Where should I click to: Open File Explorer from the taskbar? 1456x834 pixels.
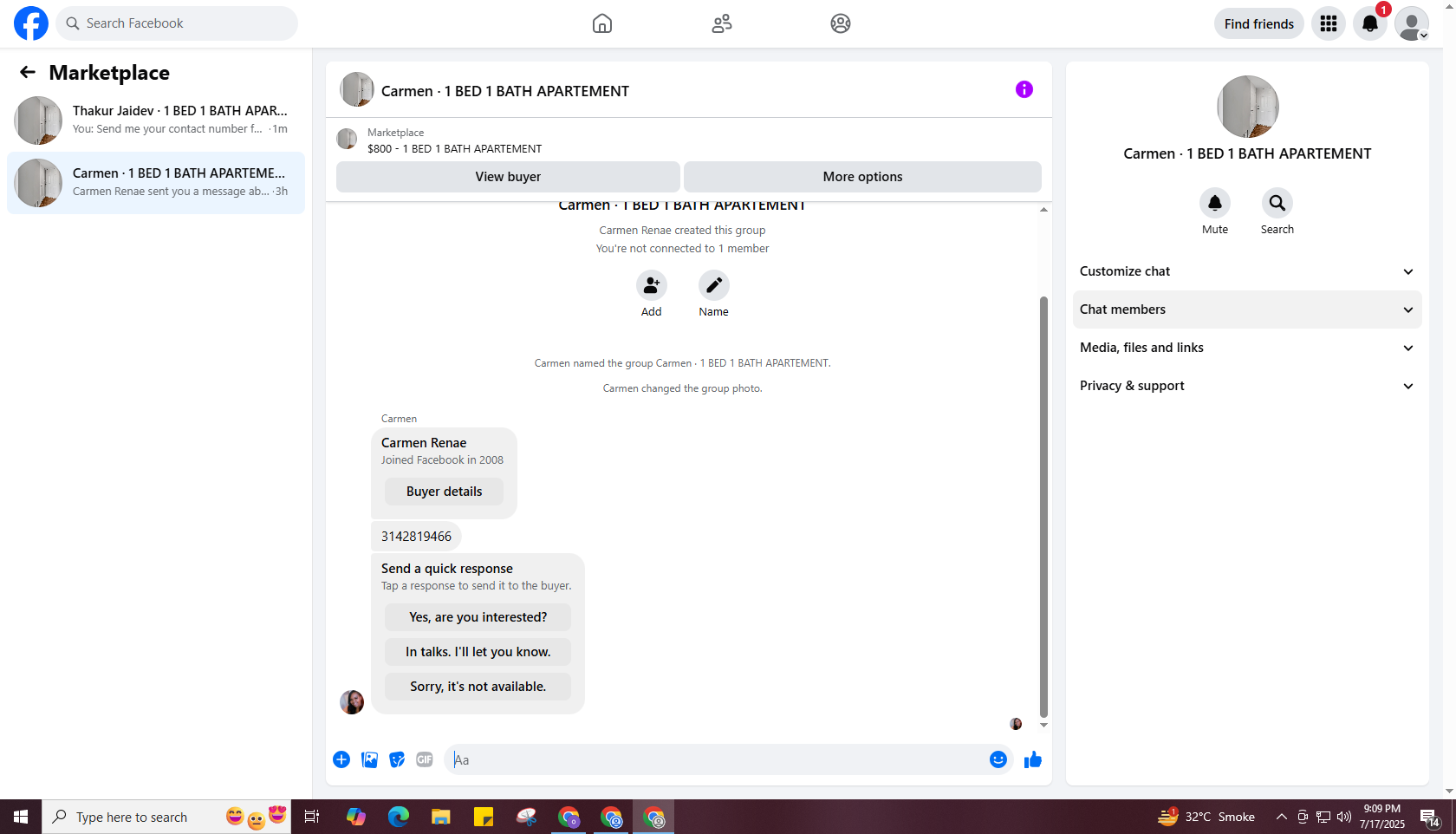point(441,817)
